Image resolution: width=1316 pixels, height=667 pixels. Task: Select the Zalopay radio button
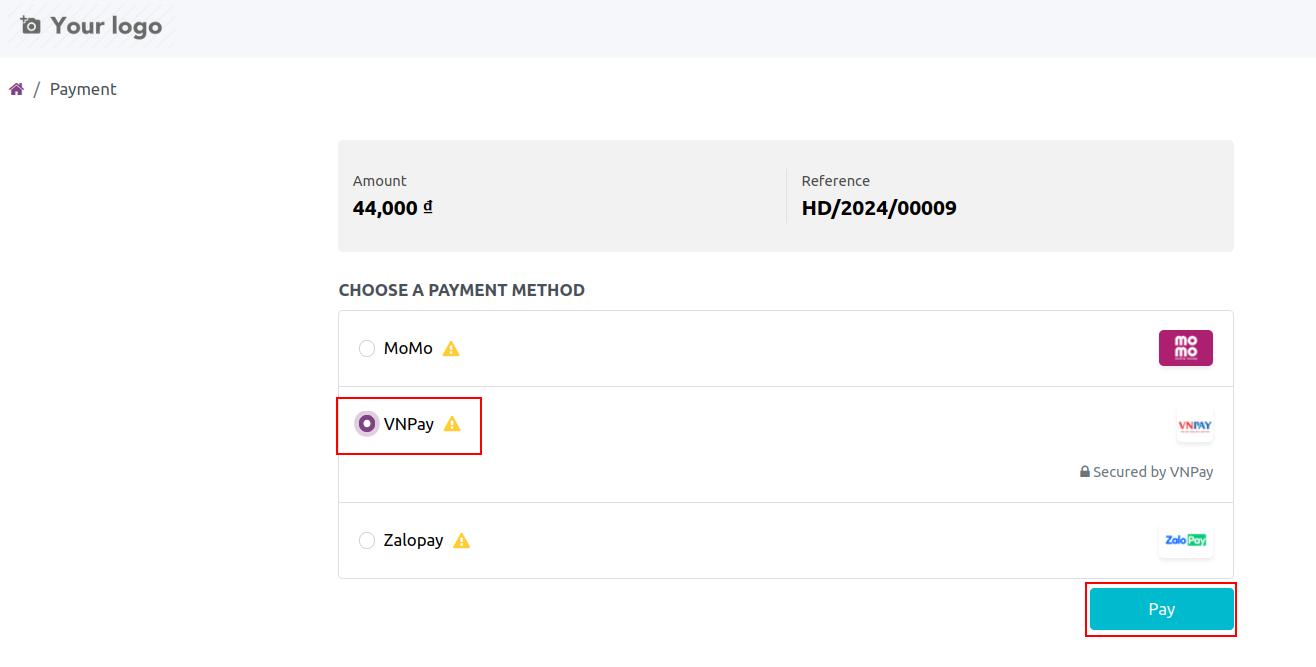click(x=367, y=540)
